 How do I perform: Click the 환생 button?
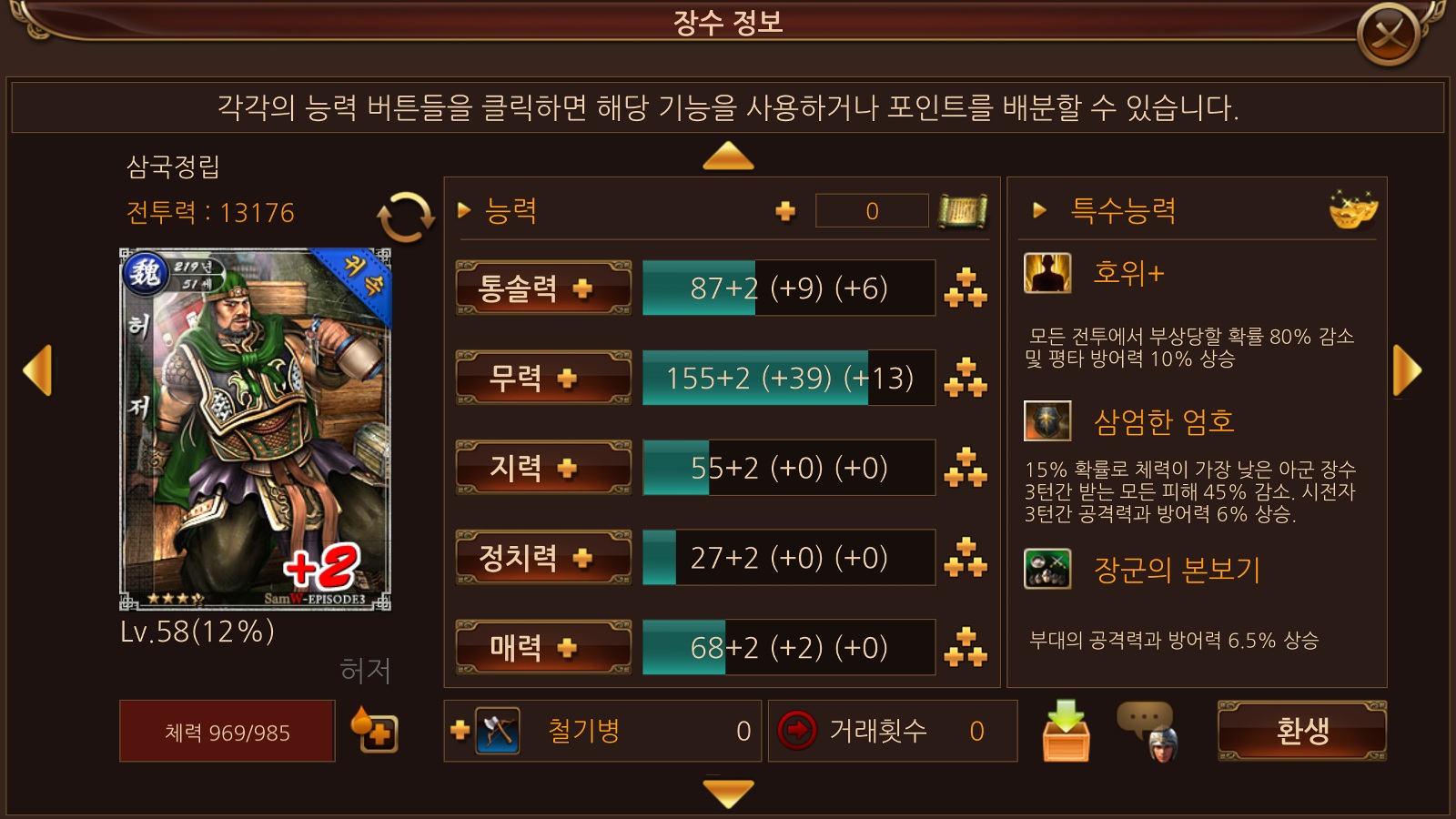tap(1301, 731)
